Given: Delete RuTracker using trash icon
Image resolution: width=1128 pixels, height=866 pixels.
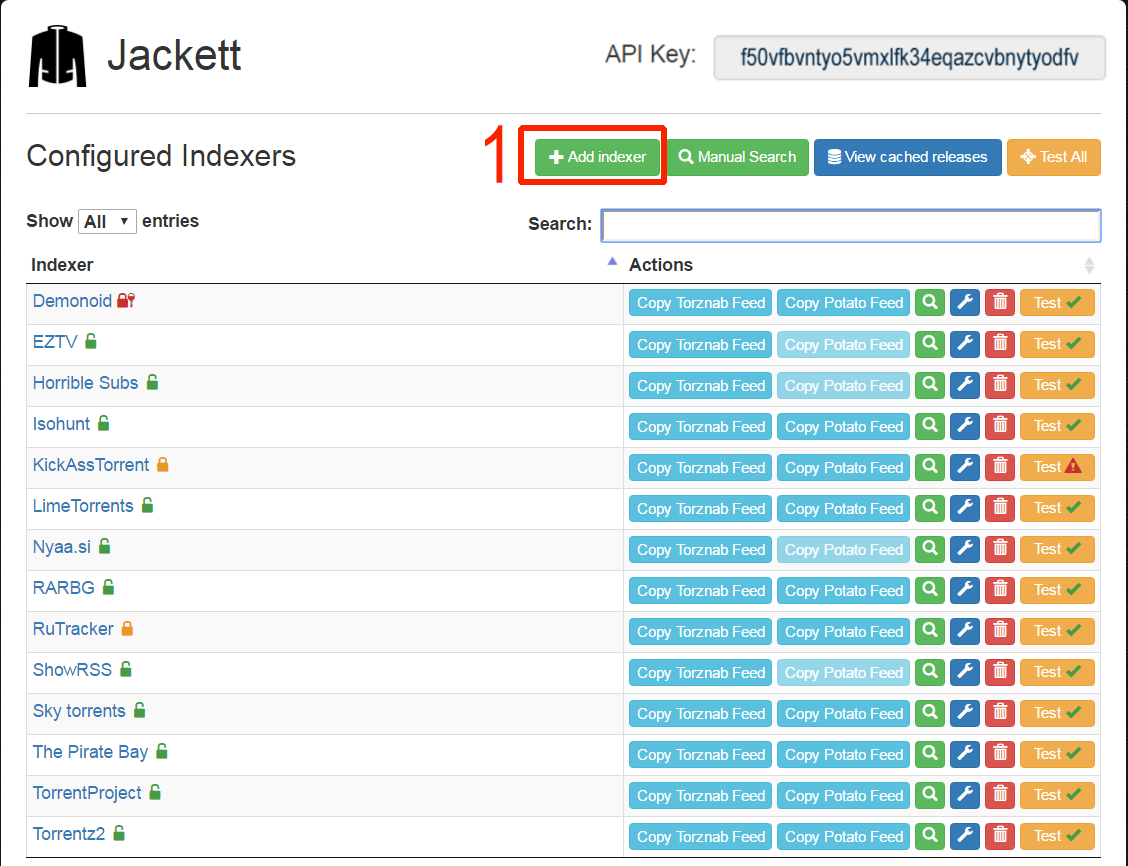Looking at the screenshot, I should point(1000,631).
